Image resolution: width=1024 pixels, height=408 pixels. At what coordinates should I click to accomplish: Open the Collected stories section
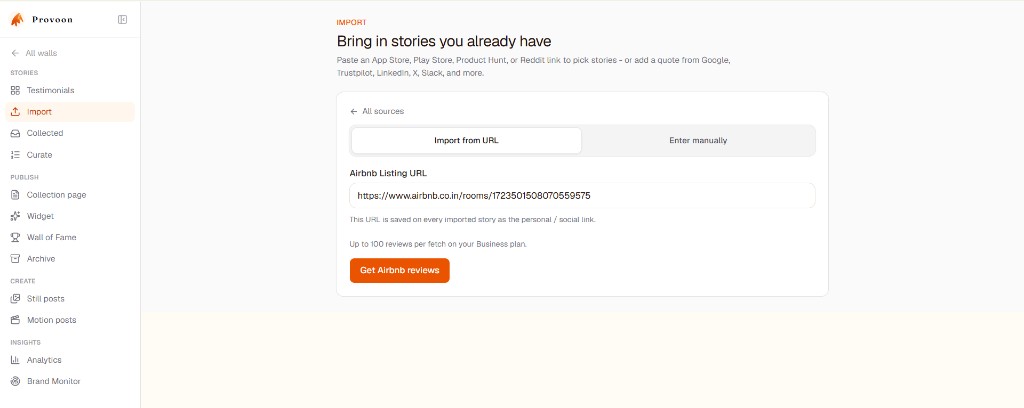[70, 133]
